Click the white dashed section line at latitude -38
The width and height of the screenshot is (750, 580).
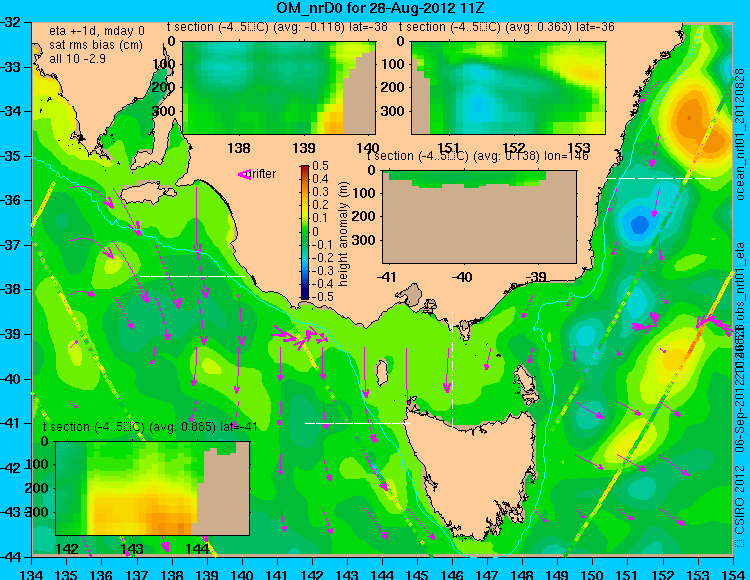pyautogui.click(x=192, y=276)
